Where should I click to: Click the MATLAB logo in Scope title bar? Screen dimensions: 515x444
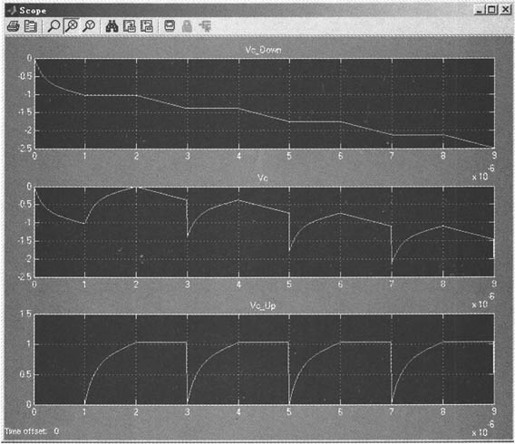12,10
